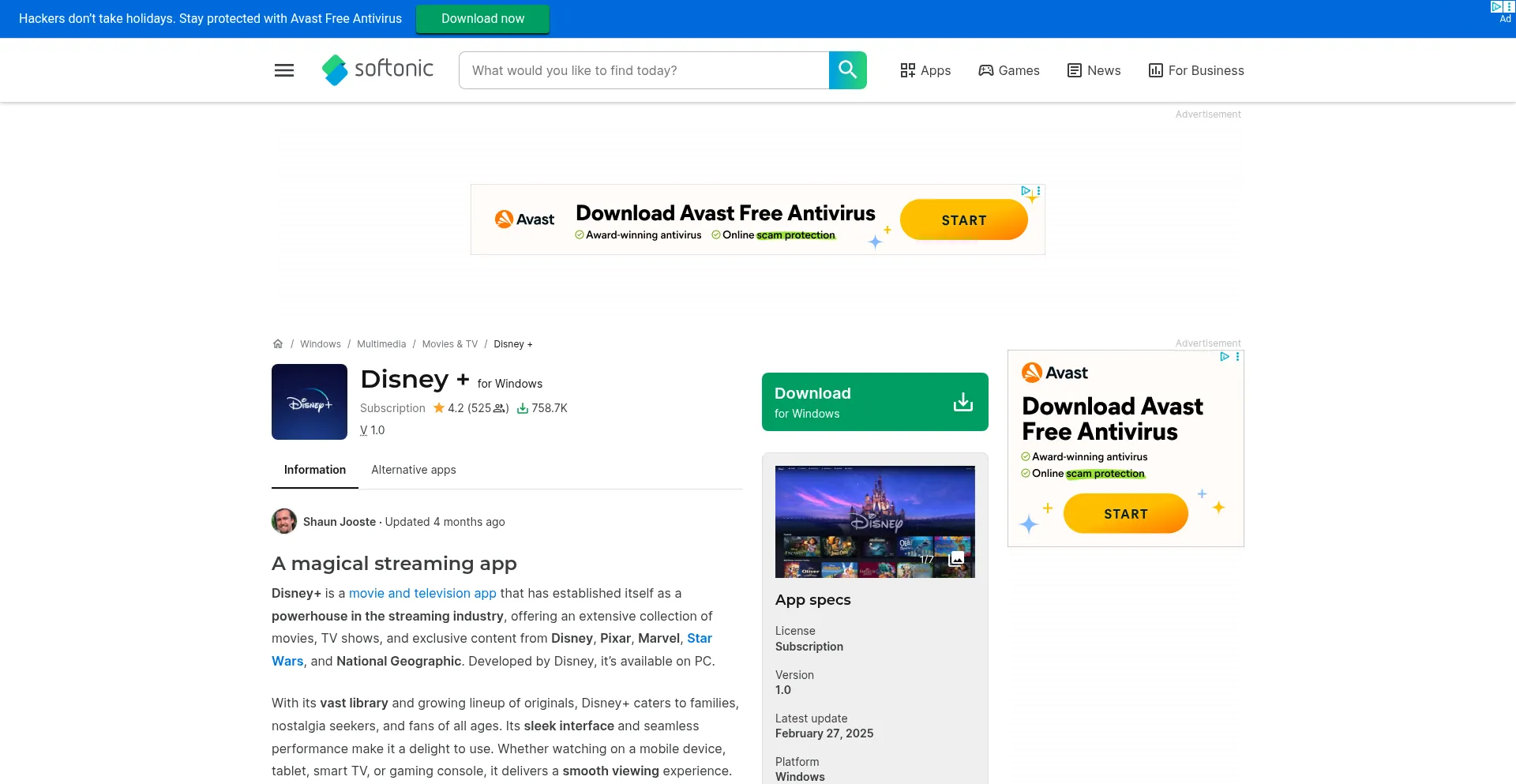Click AdChoices icon on horizontal Avast ad
Viewport: 1516px width, 784px height.
tap(1025, 190)
